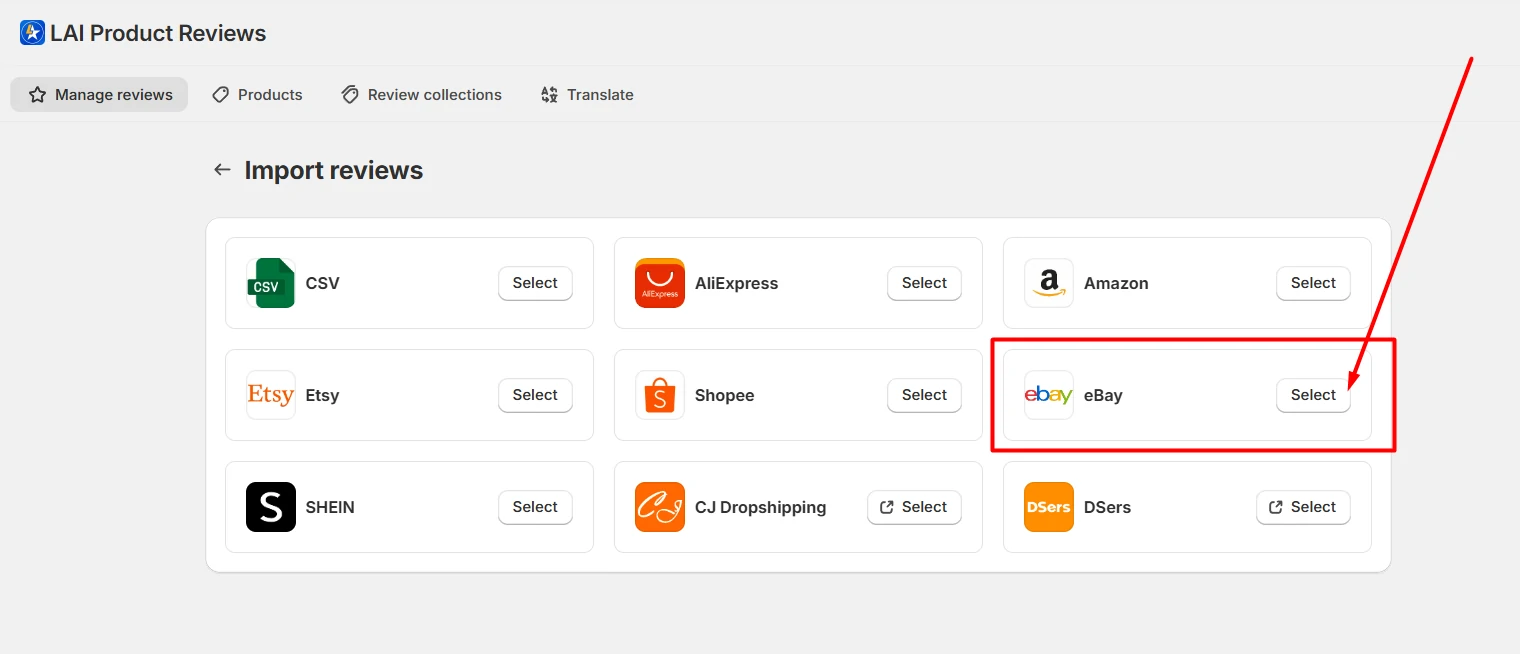Click the CJ Dropshipping label text
The height and width of the screenshot is (654, 1520).
pos(761,507)
